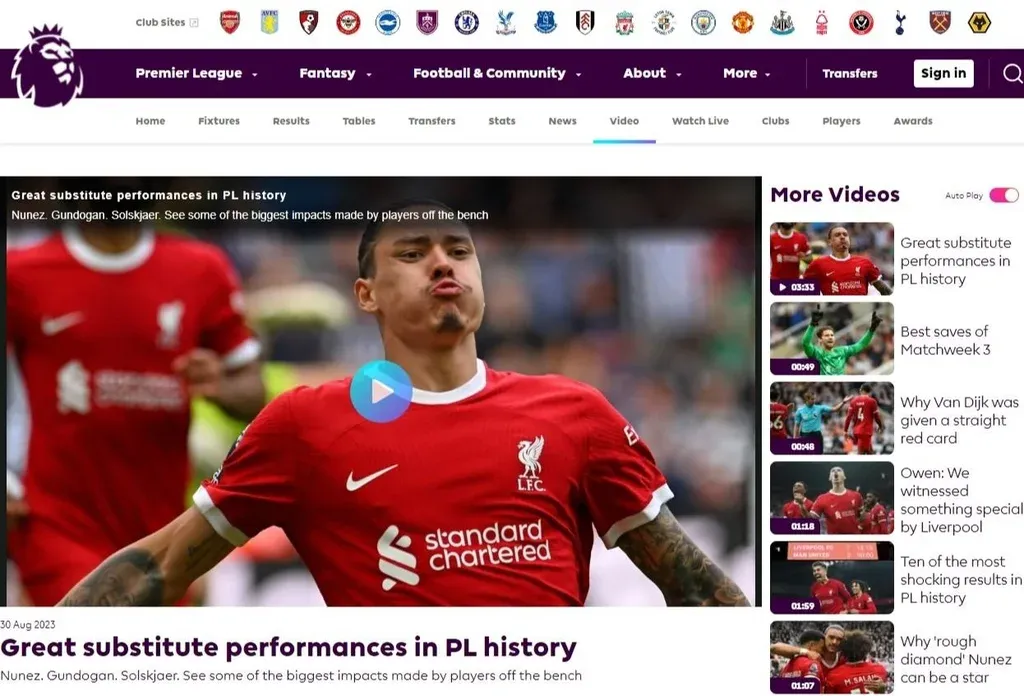Click the Tottenham Hotspur crest
Image resolution: width=1024 pixels, height=696 pixels.
pos(900,22)
